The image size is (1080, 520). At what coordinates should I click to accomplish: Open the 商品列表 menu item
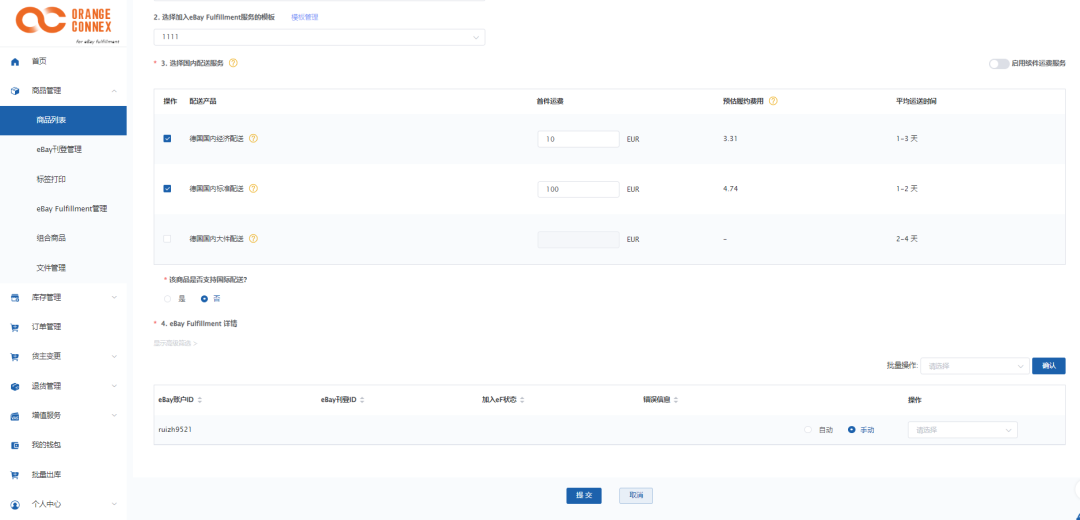click(63, 121)
